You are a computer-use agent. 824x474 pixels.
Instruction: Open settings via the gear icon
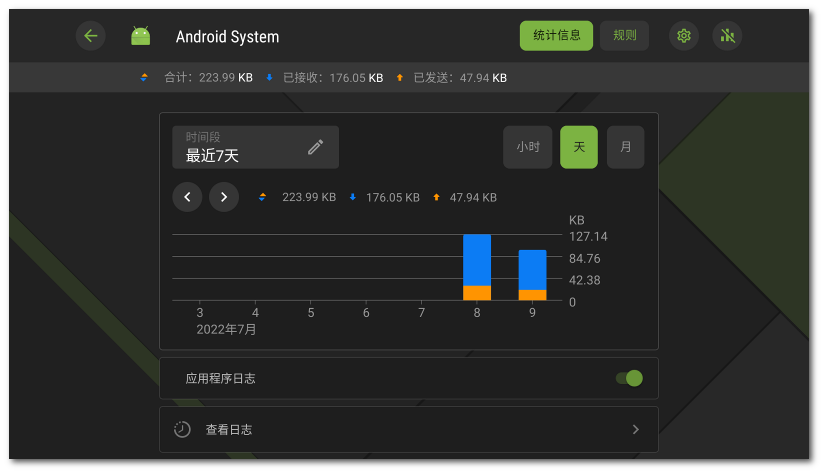pos(684,36)
